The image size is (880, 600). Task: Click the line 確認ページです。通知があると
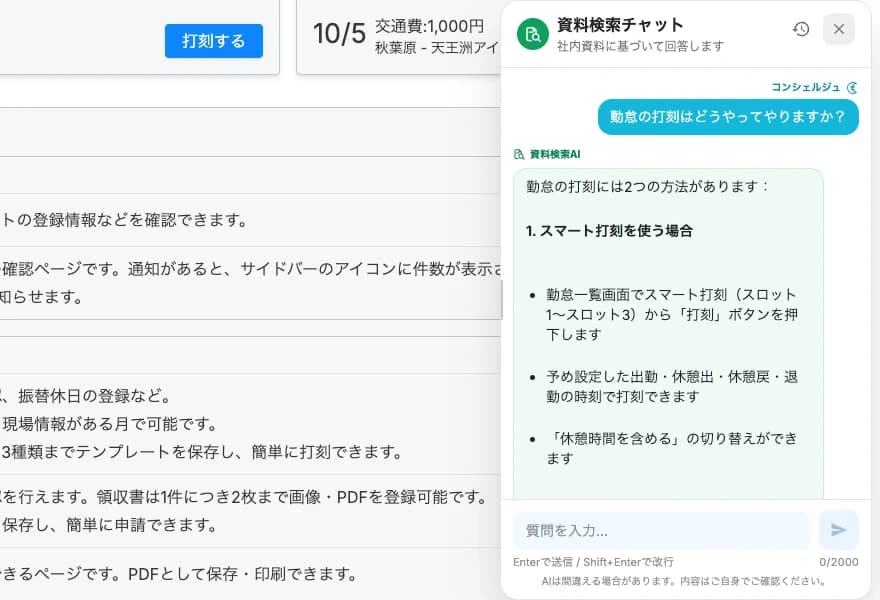pos(250,269)
